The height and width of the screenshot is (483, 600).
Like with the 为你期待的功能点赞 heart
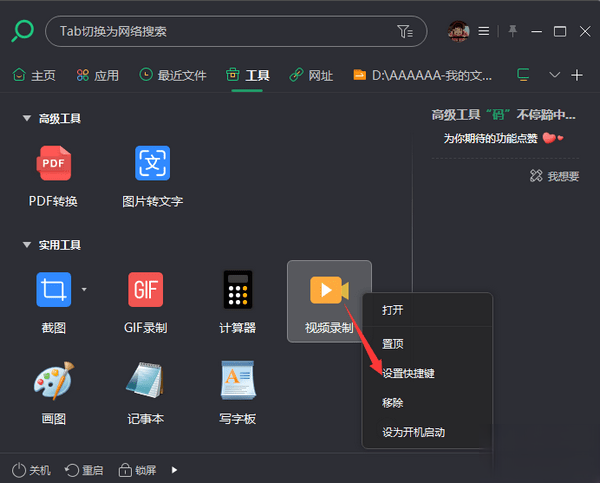(x=553, y=138)
